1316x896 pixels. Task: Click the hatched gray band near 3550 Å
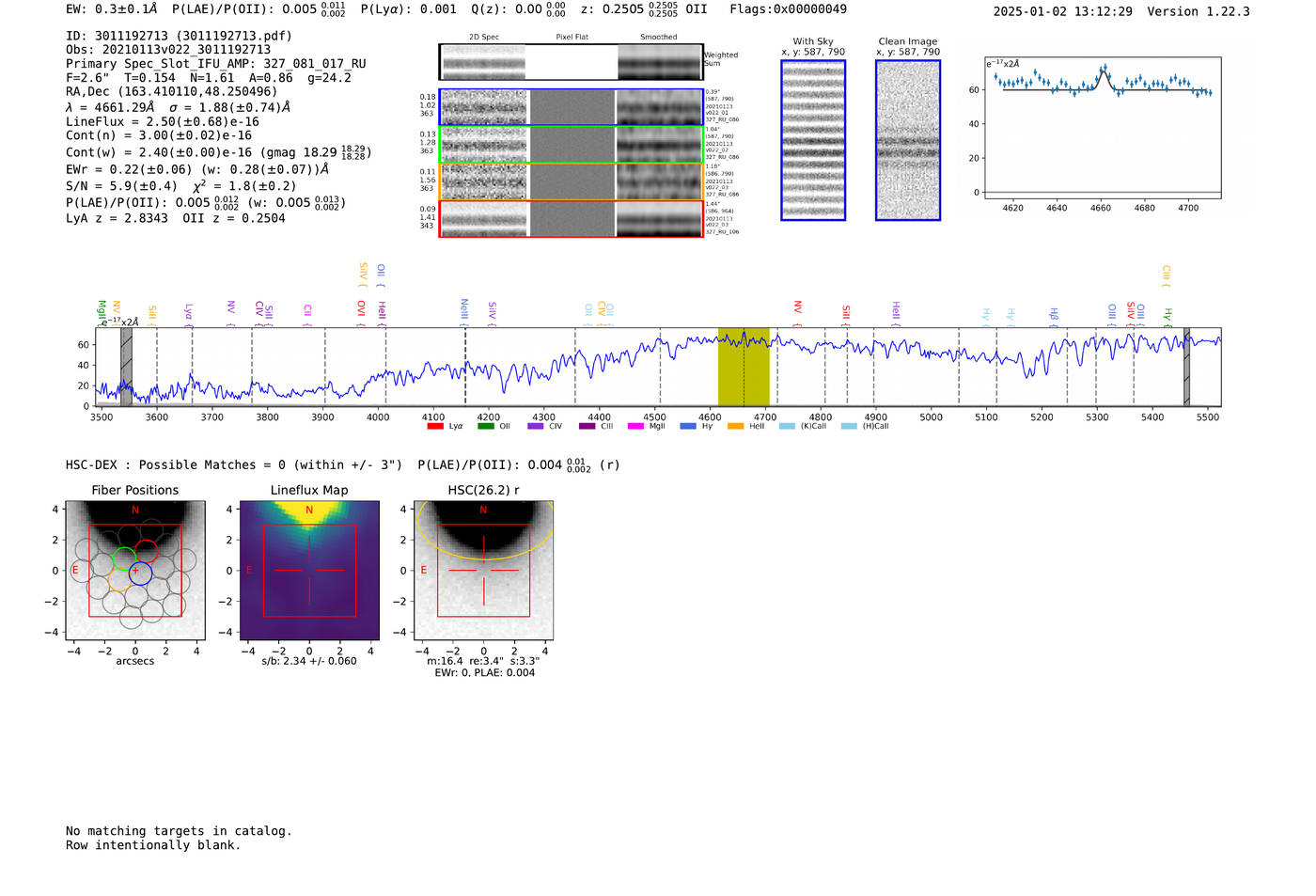click(126, 367)
